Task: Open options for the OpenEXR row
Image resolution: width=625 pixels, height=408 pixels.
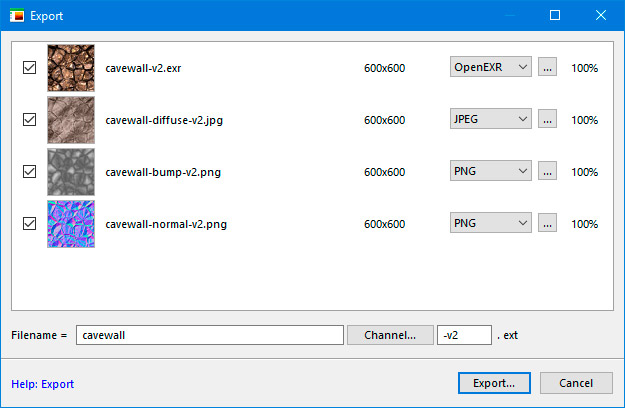Action: pyautogui.click(x=547, y=68)
